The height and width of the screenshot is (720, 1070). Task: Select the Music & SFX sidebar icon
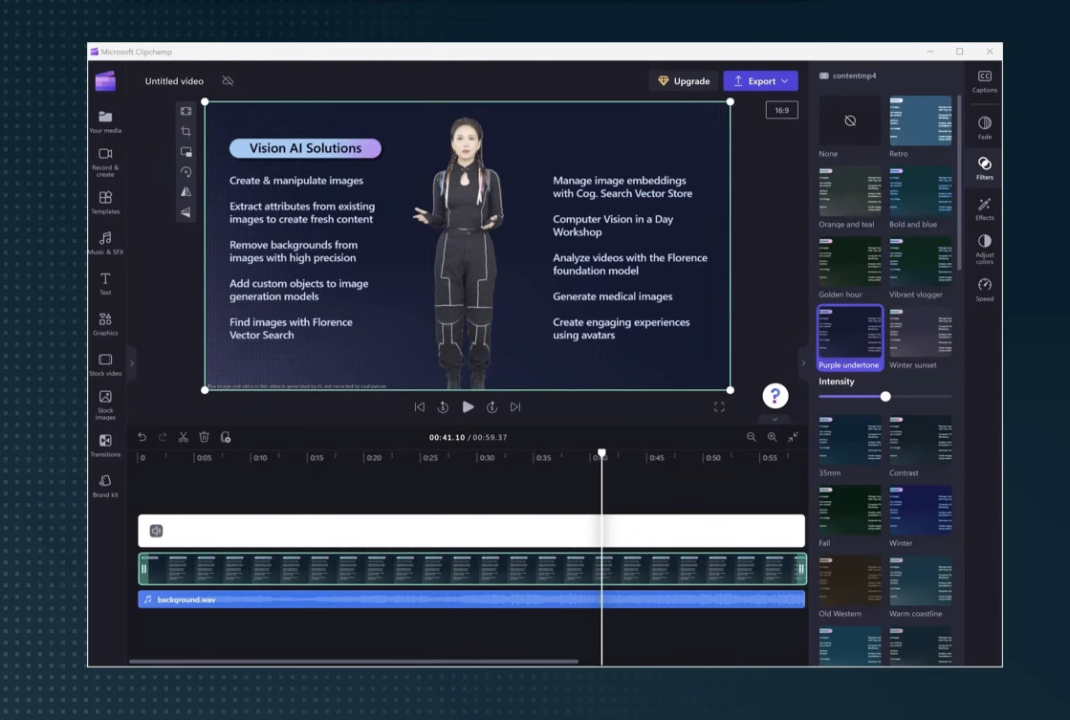(105, 240)
